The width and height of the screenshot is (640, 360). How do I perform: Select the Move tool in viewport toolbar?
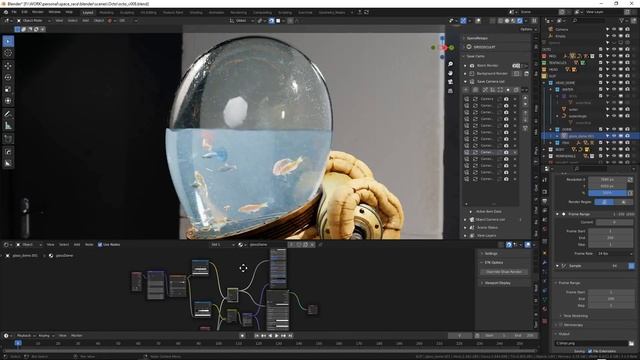point(8,66)
